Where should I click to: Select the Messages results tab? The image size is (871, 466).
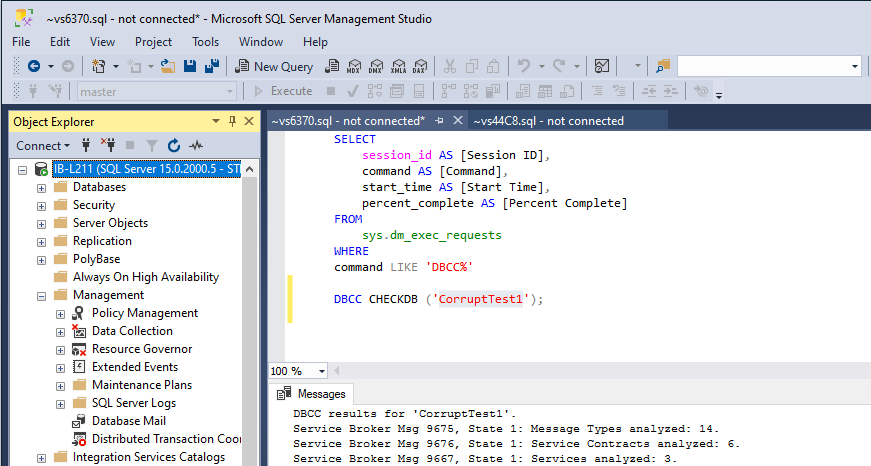pos(312,394)
